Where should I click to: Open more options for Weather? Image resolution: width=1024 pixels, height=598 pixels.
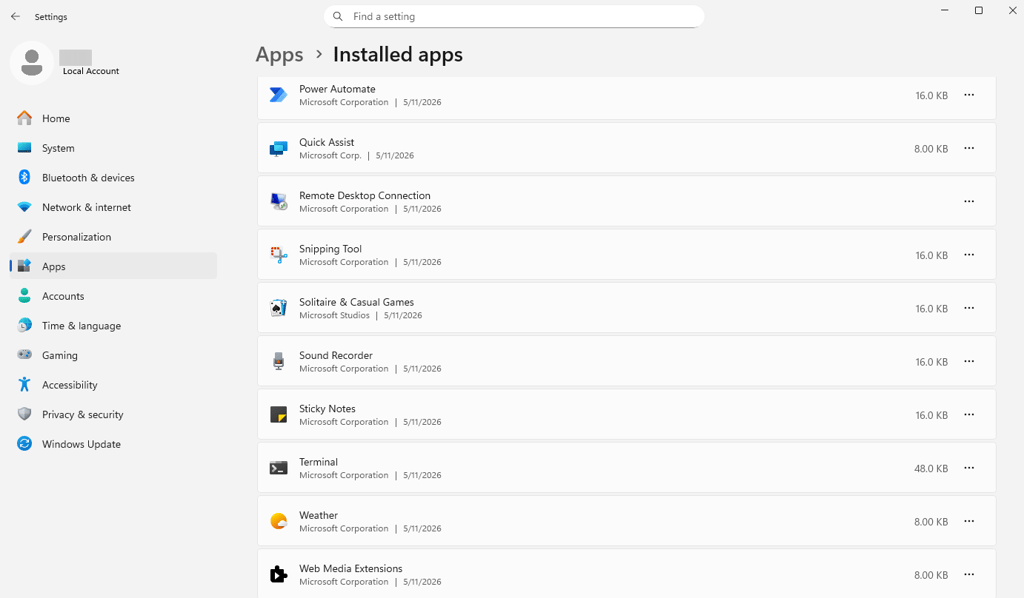point(969,522)
